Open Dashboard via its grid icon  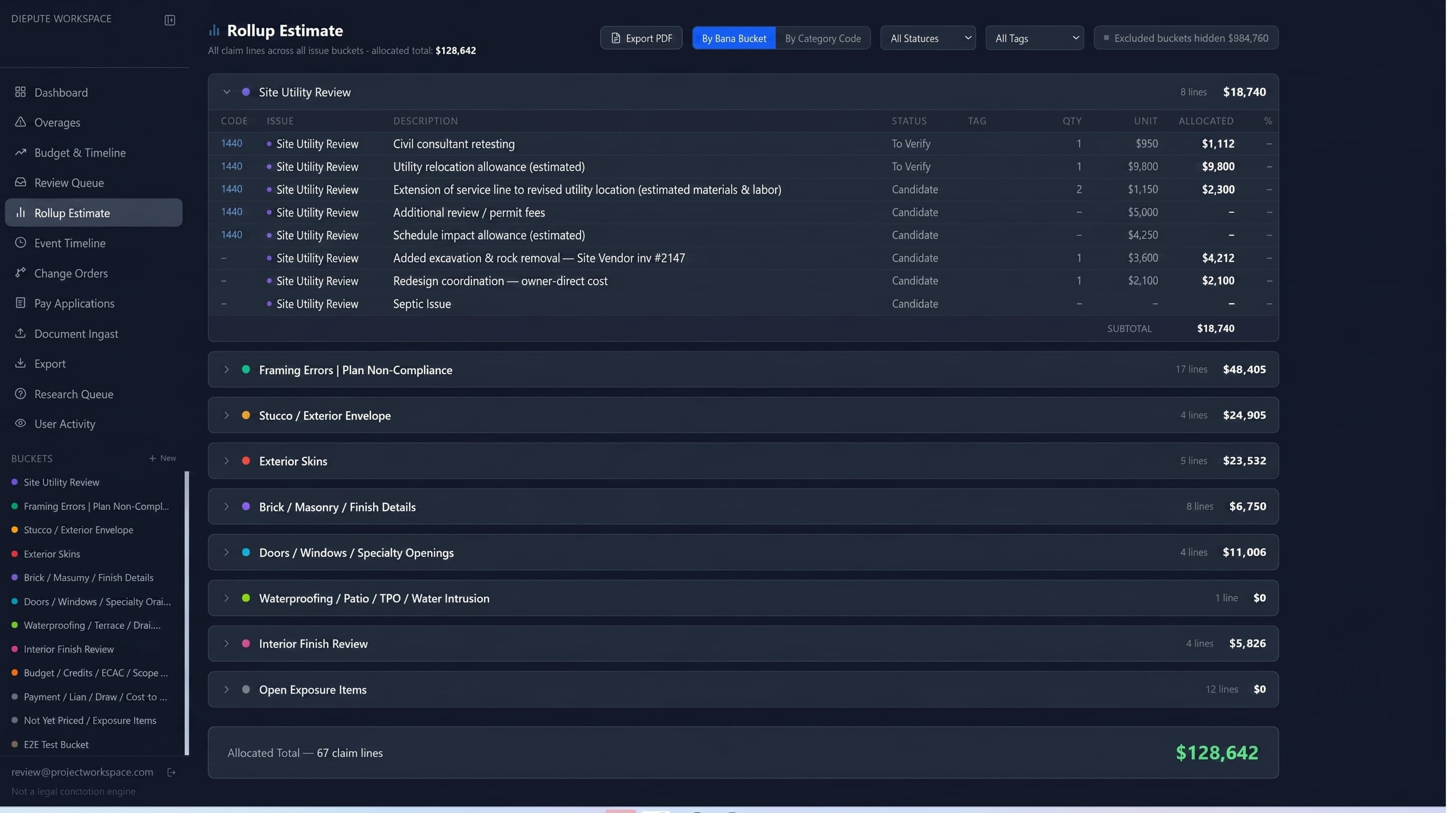20,92
